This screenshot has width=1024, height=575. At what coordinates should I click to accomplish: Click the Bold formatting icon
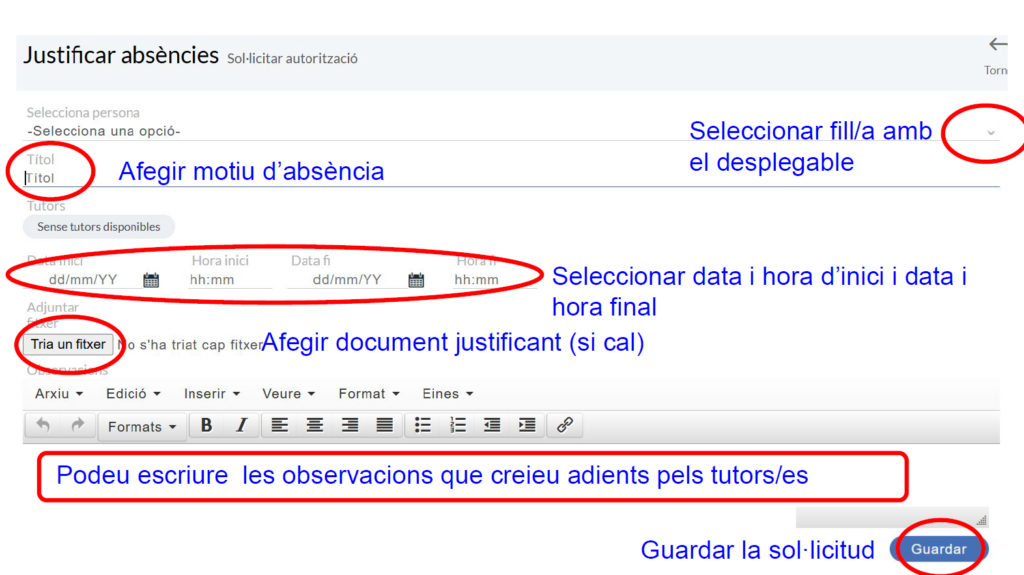[x=206, y=425]
